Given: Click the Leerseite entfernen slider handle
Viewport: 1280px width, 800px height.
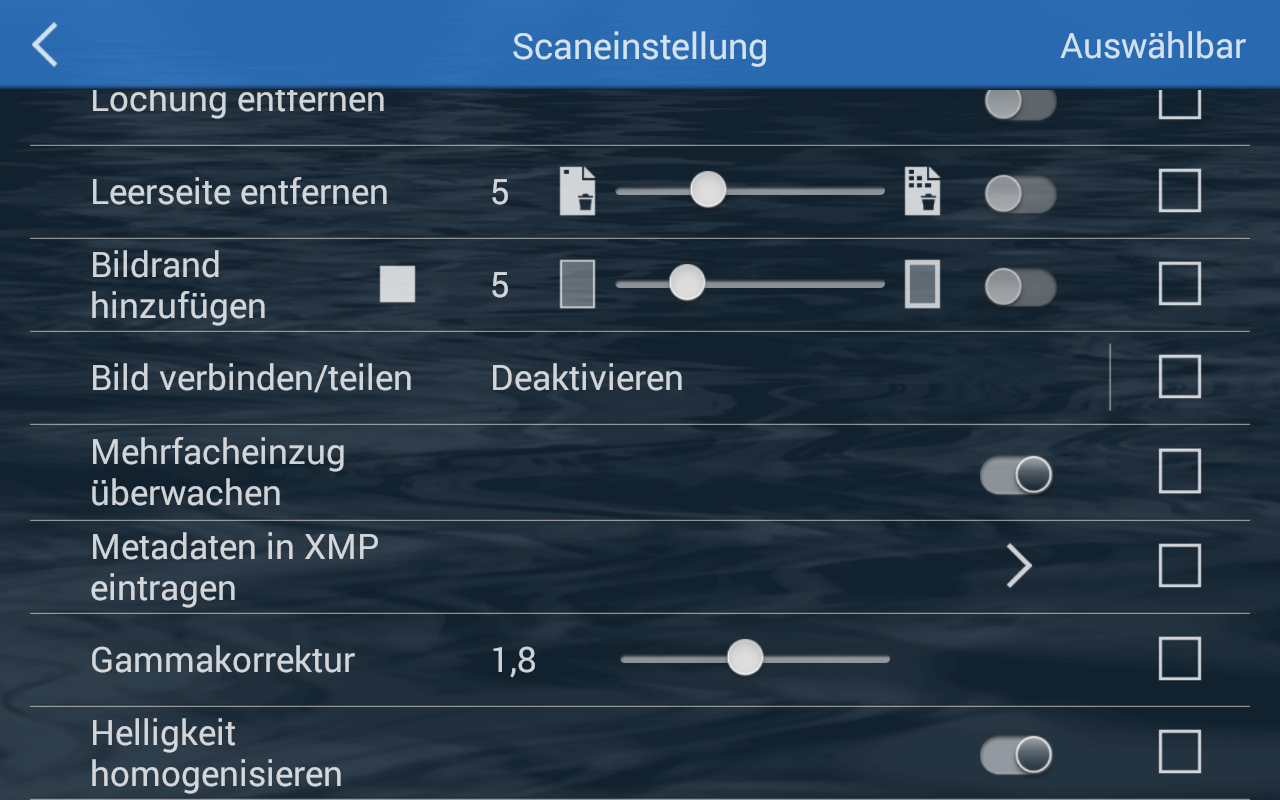Looking at the screenshot, I should [x=708, y=189].
